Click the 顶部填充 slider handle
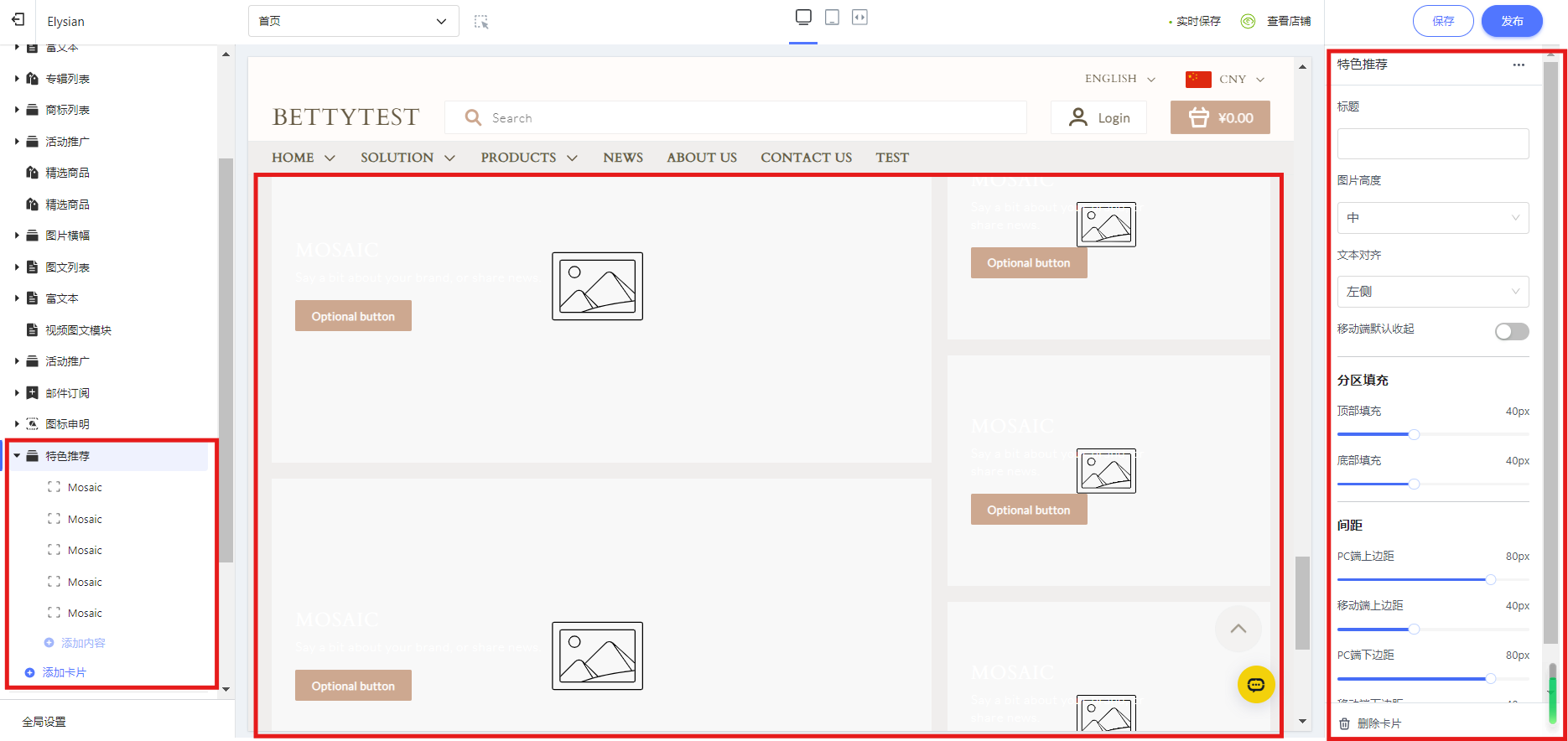 click(1414, 434)
